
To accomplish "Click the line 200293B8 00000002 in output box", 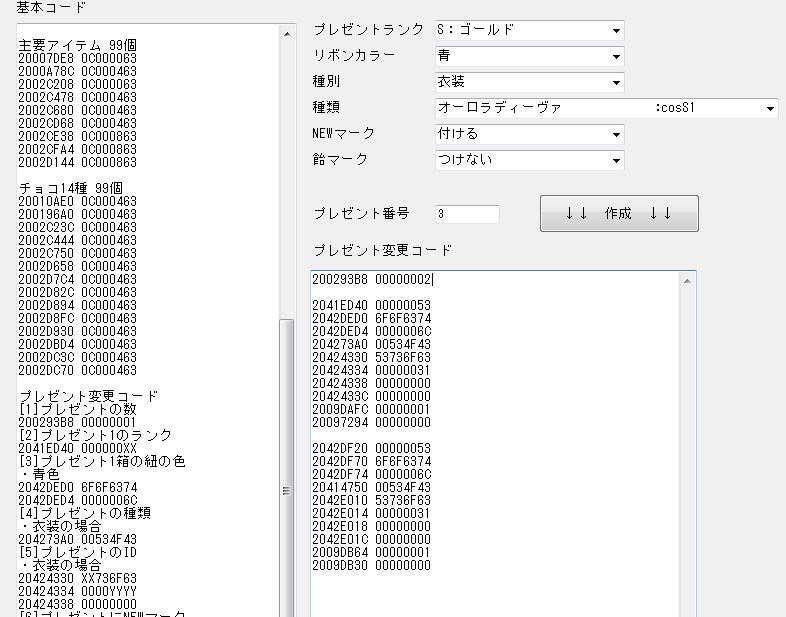I will pos(371,280).
